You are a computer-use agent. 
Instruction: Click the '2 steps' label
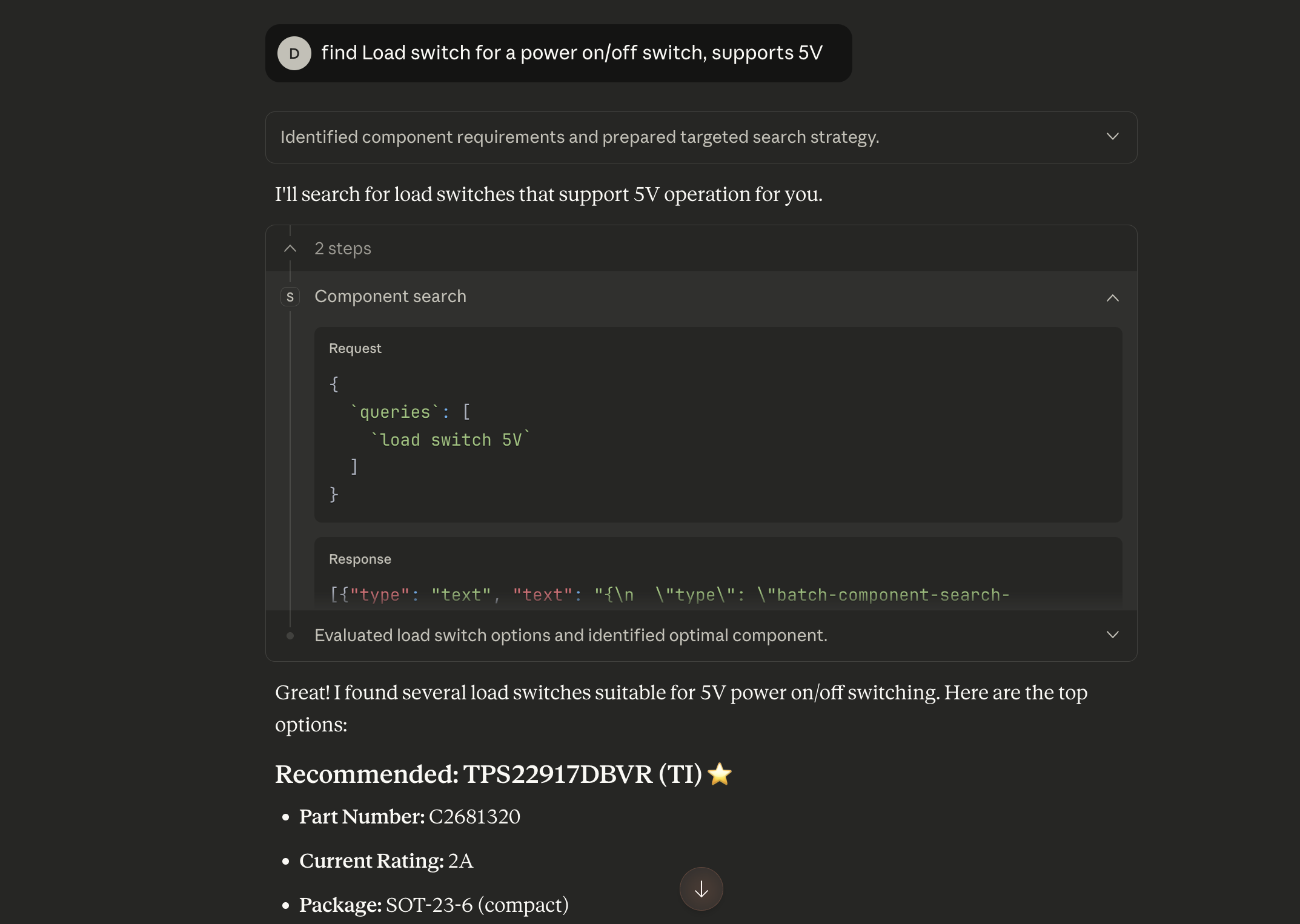[343, 249]
